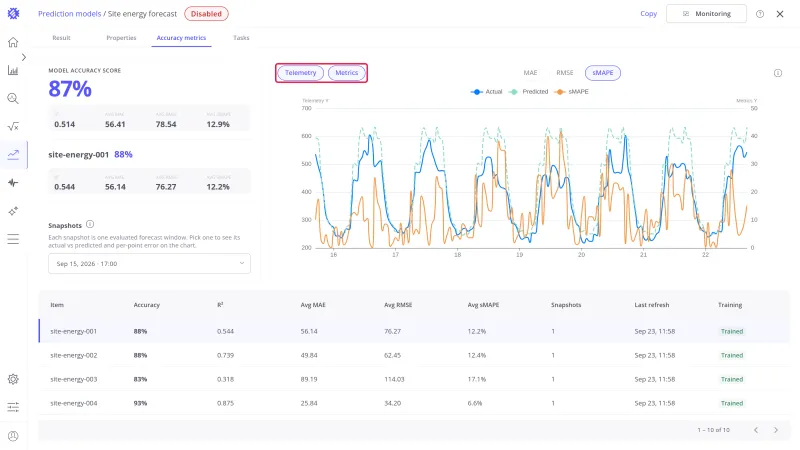Click the Last refresh column header
This screenshot has width=800, height=450.
652,305
